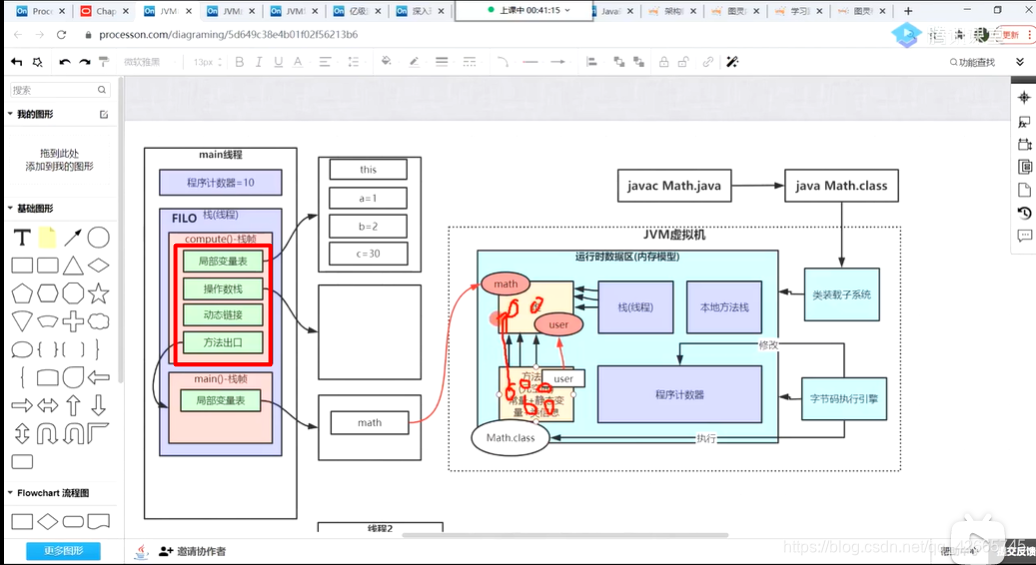Select the Text shape tool

[x=22, y=237]
